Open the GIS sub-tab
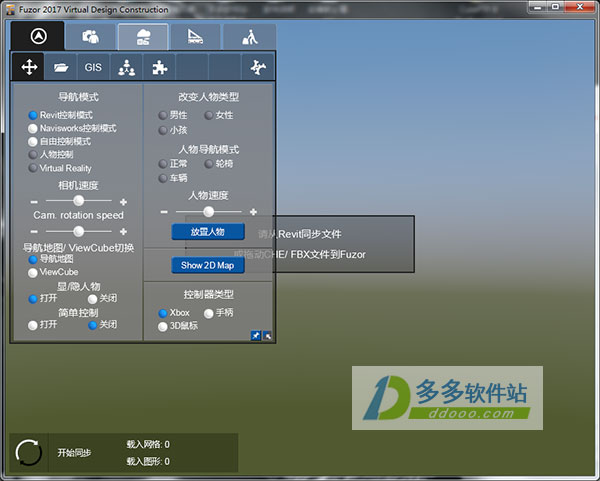The height and width of the screenshot is (481, 600). (93, 67)
